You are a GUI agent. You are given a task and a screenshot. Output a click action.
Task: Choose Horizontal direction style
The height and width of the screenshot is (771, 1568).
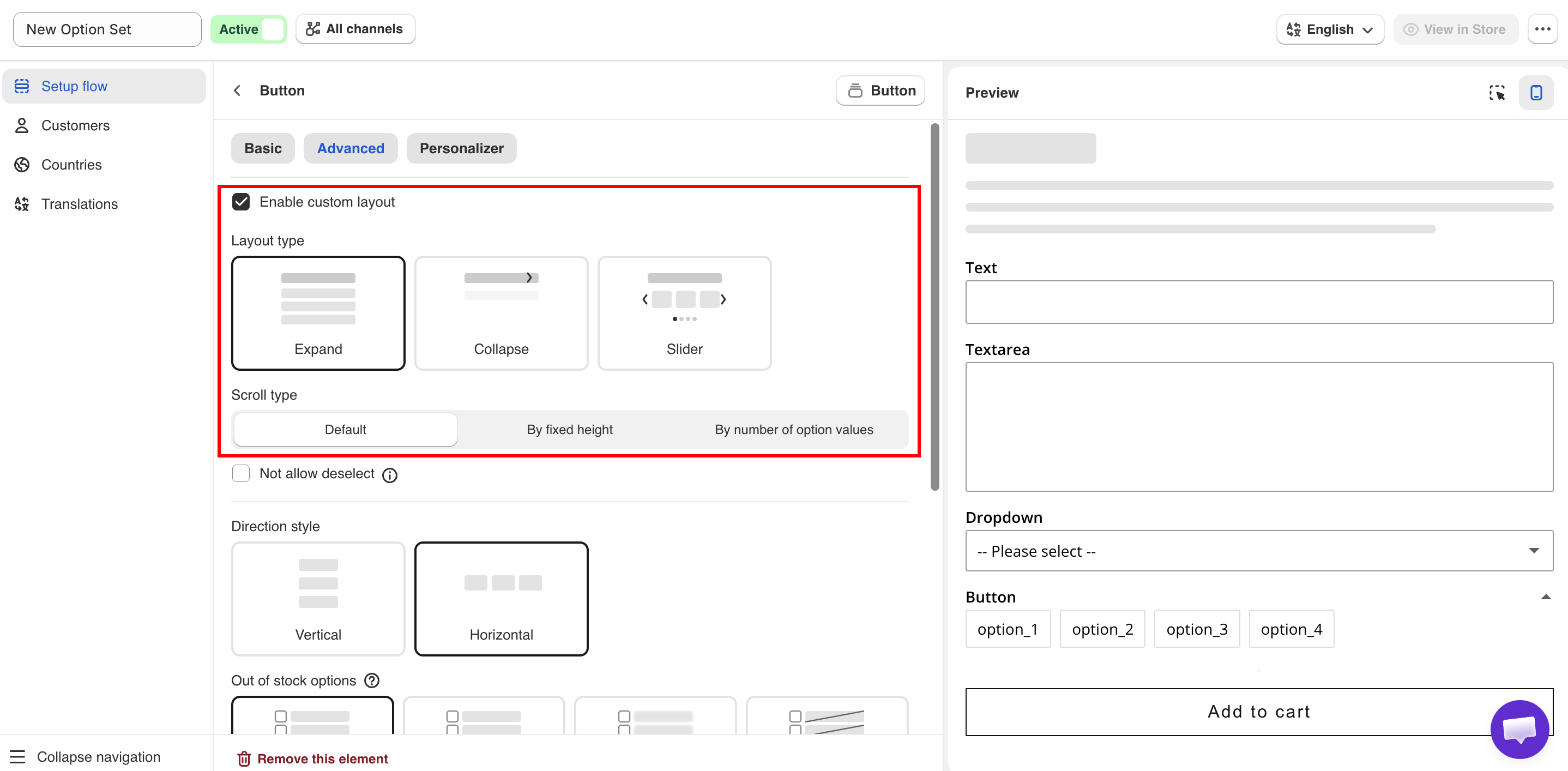(x=502, y=599)
